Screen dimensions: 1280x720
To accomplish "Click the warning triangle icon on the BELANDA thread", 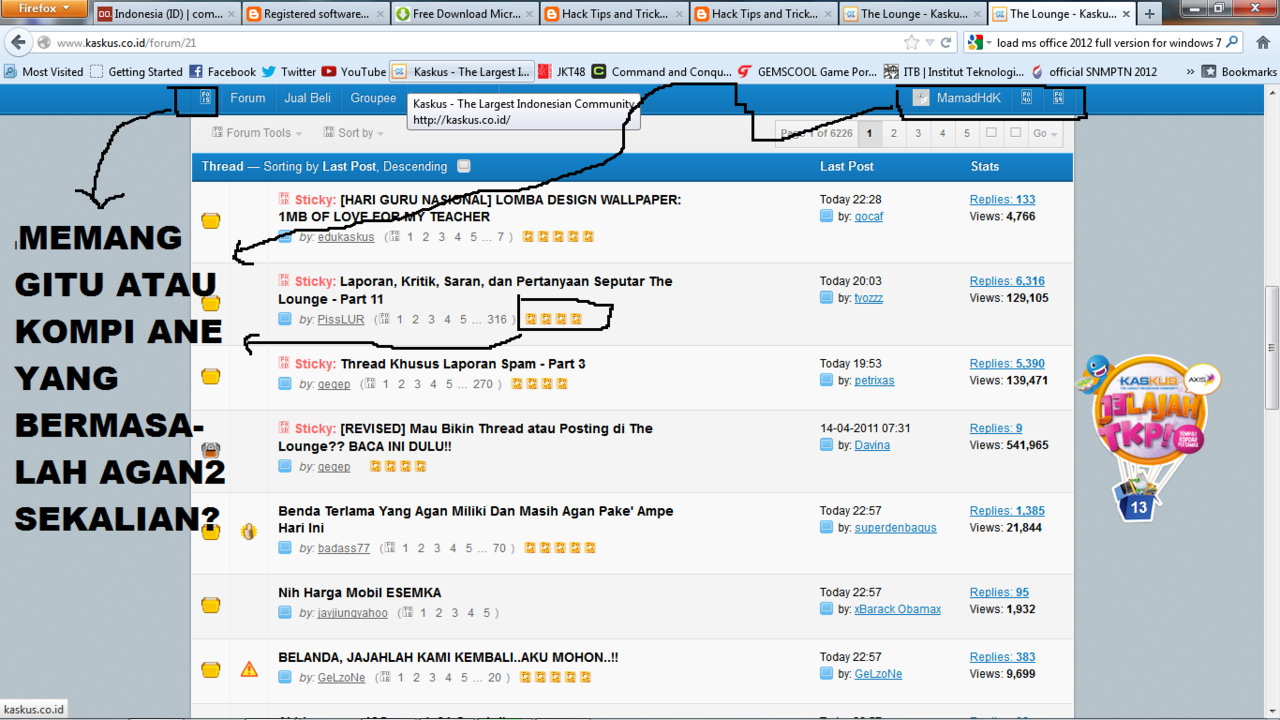I will pos(249,669).
